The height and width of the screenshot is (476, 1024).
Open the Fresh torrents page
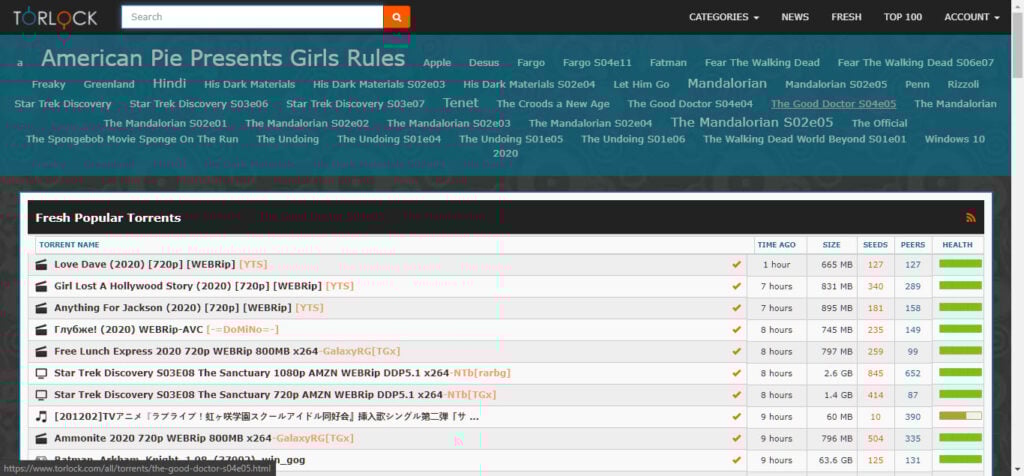[x=846, y=17]
